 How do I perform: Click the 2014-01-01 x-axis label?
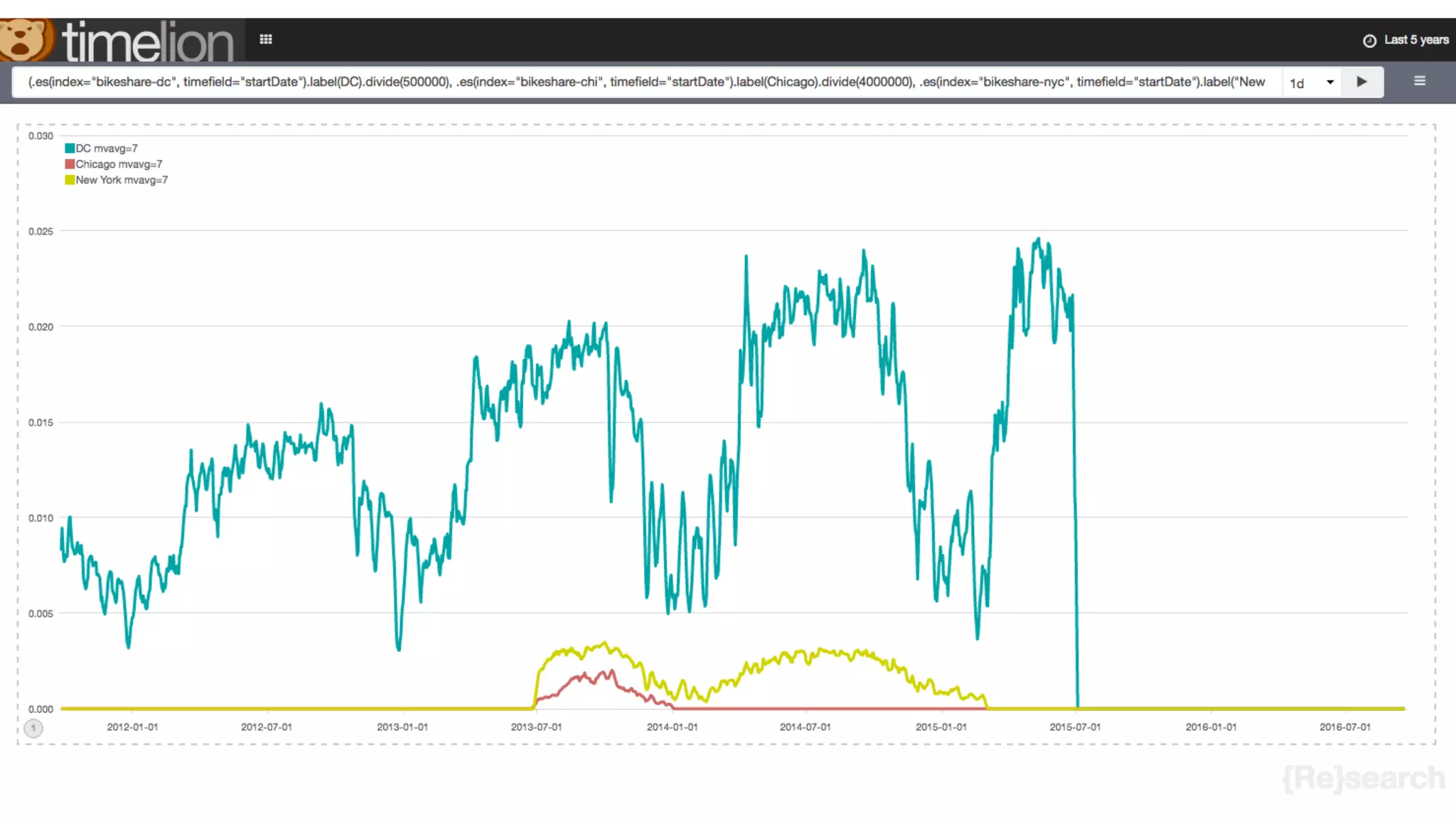tap(672, 727)
